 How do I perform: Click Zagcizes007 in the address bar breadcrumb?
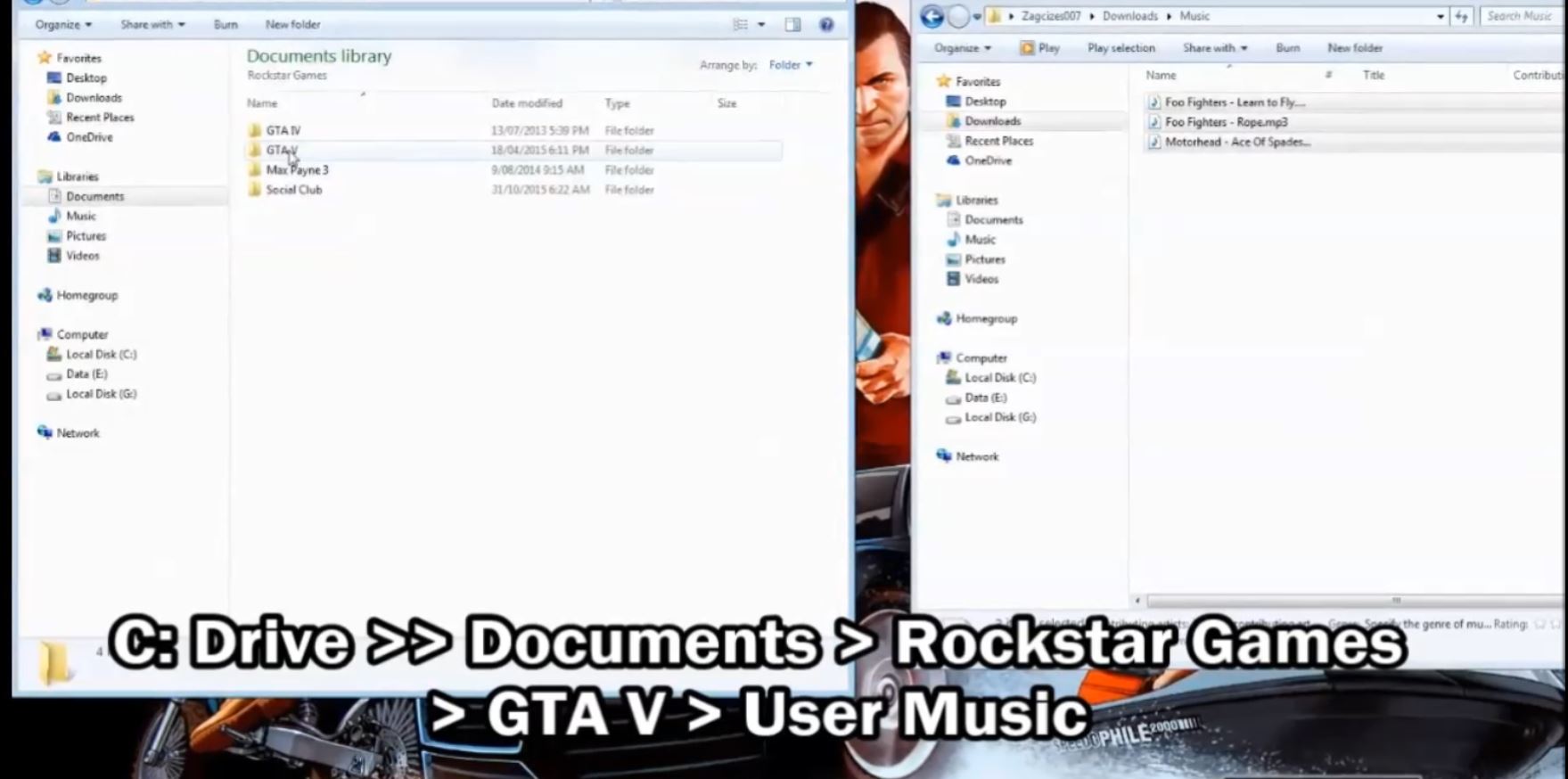(1051, 16)
